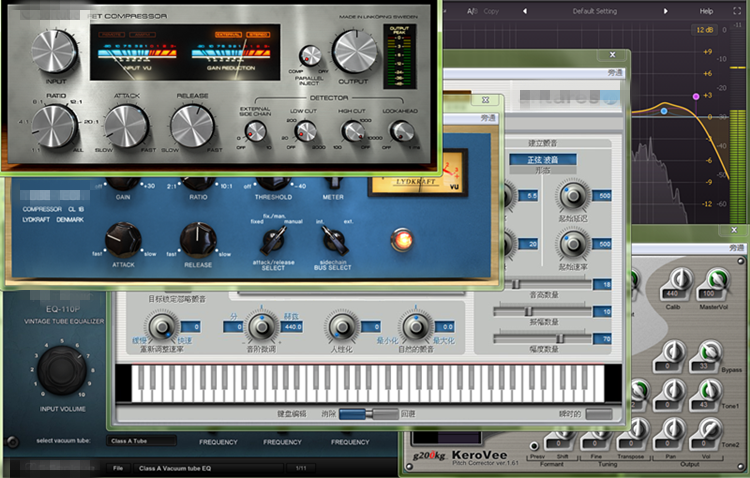The image size is (750, 478).
Task: Click the Calib knob in KeroVee
Action: pos(681,278)
